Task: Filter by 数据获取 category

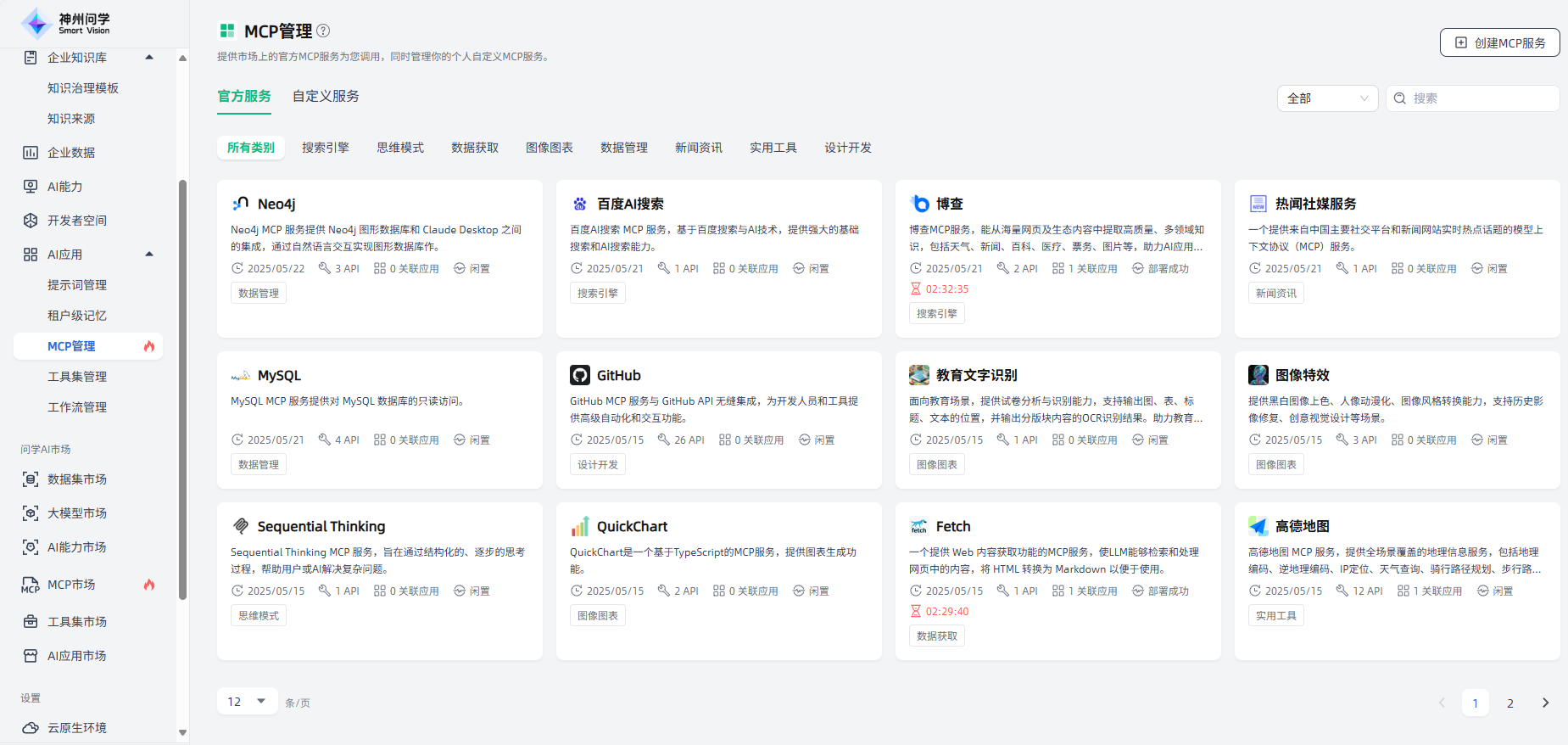Action: pyautogui.click(x=475, y=148)
